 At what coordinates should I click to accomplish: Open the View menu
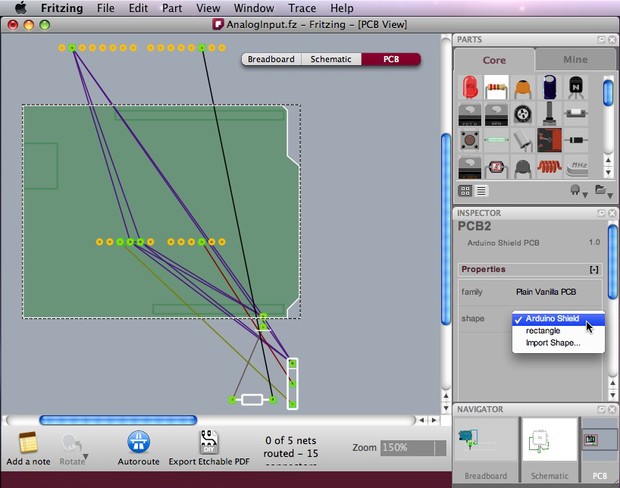[208, 8]
